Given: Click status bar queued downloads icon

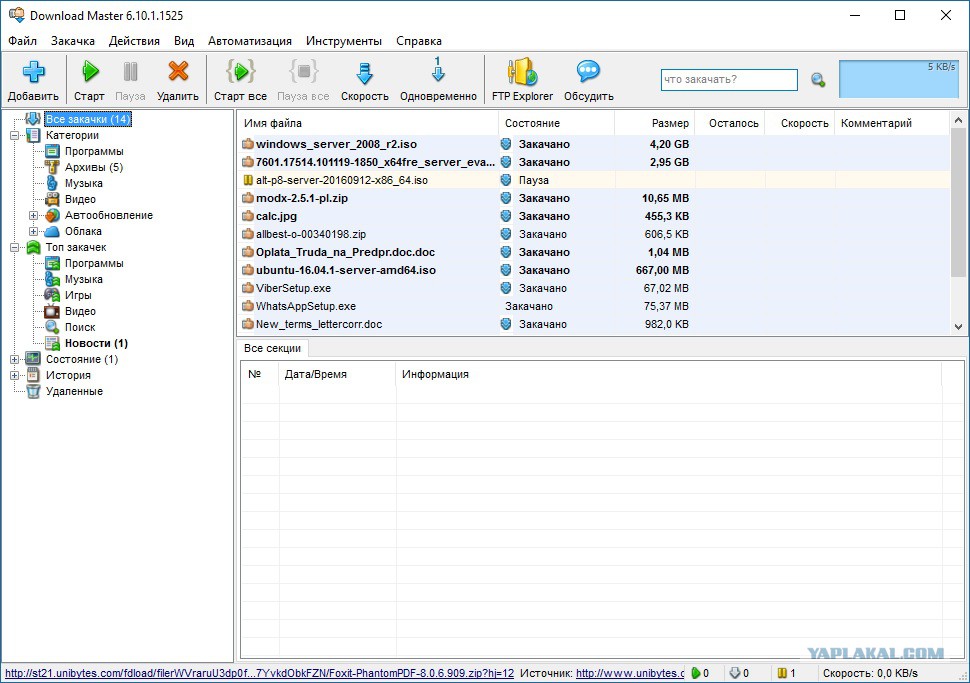Looking at the screenshot, I should coord(735,673).
